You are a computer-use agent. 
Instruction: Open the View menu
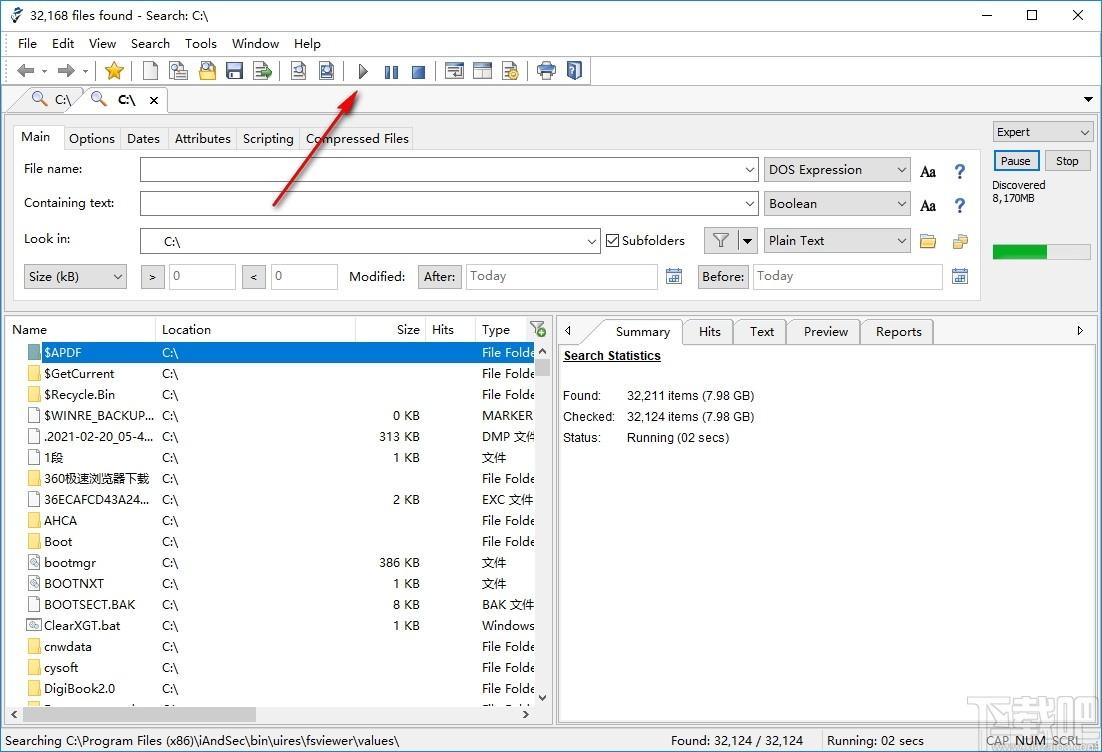[x=103, y=44]
